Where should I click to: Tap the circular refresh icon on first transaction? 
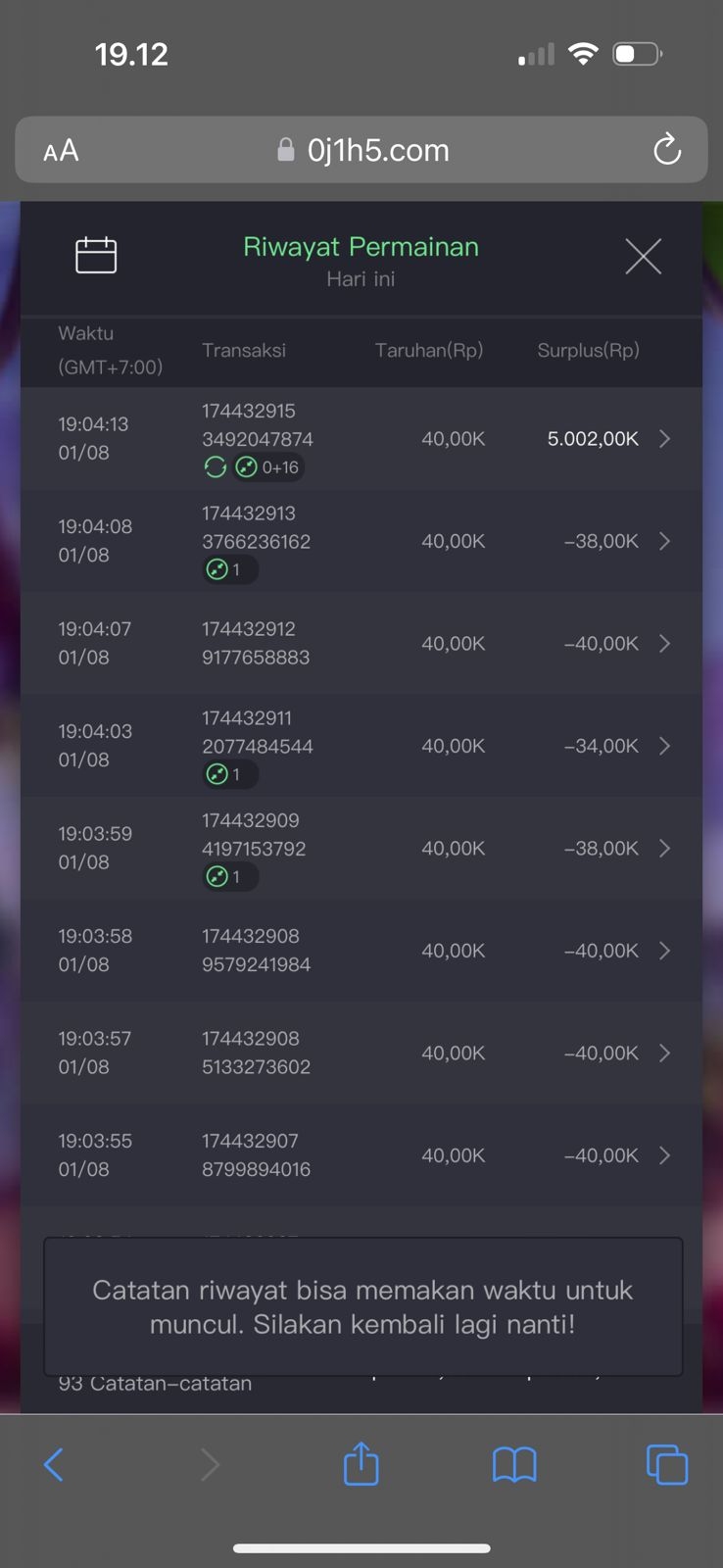(215, 467)
